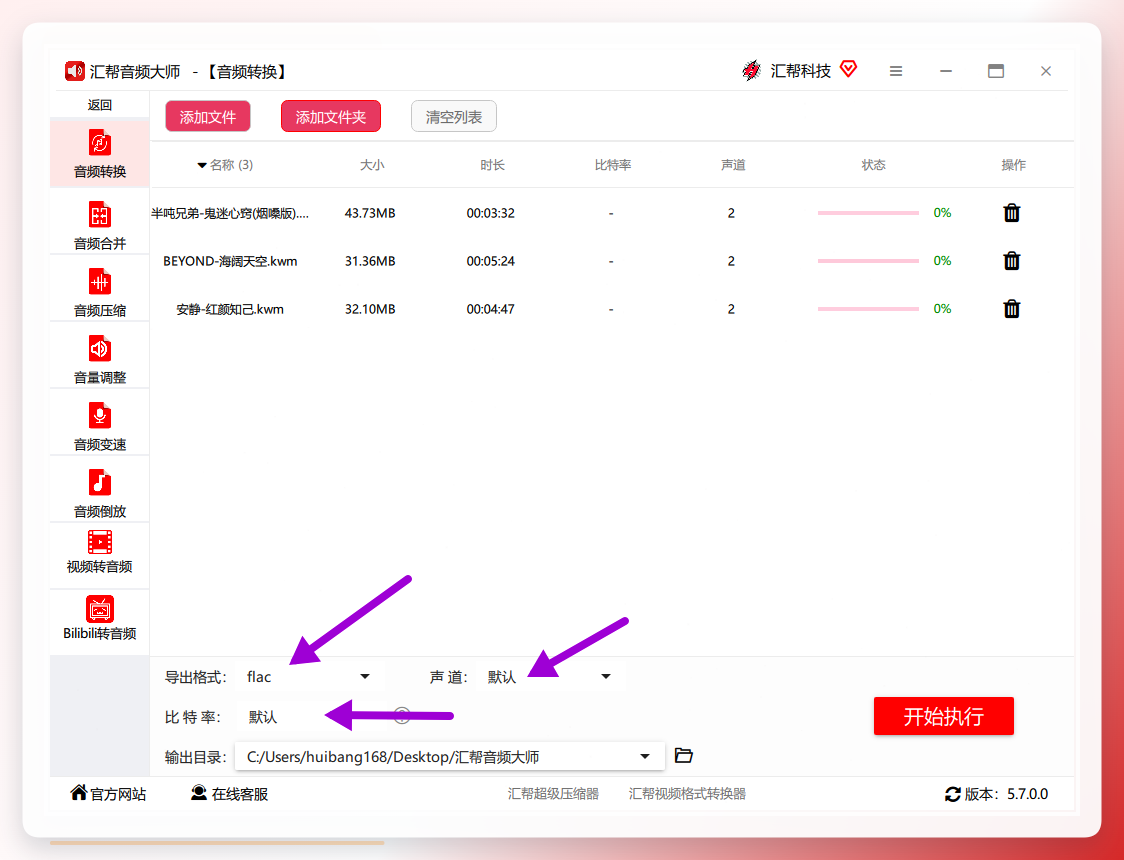Screen dimensions: 1124x860
Task: Click the 43.73MB size cell
Action: pyautogui.click(x=370, y=213)
